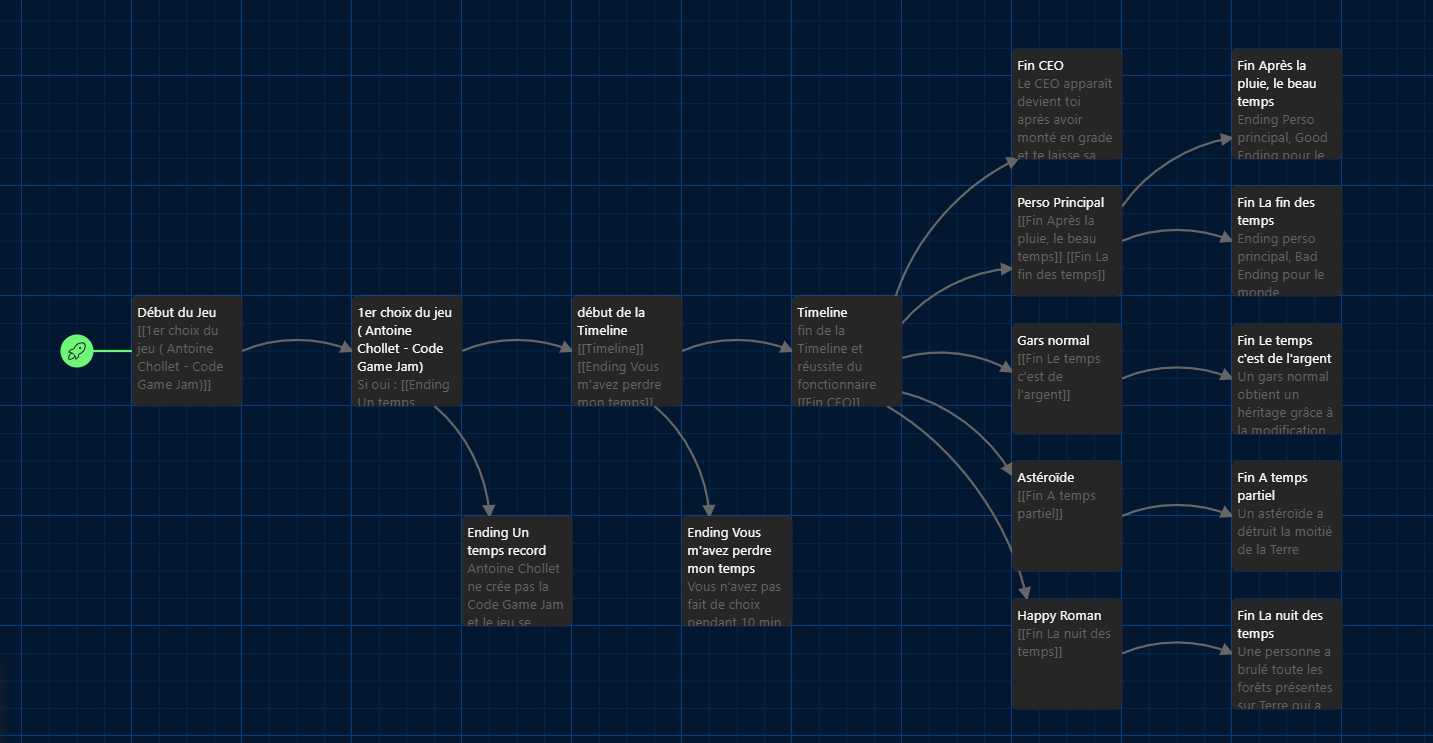Select the Happy Roman passage

point(1066,653)
